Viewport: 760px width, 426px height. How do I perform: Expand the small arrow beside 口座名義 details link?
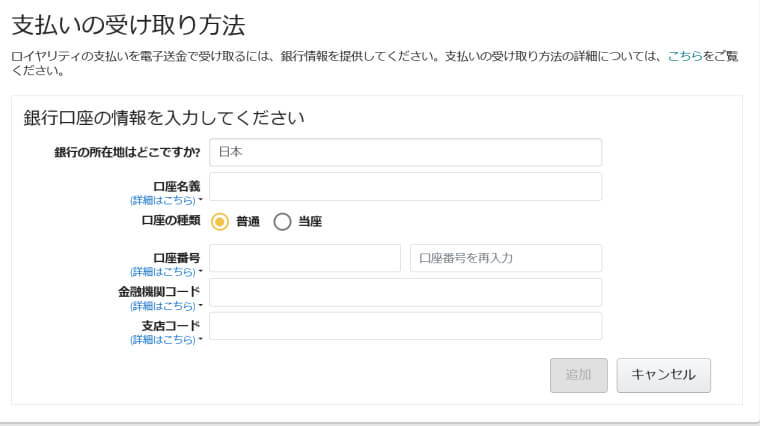(x=201, y=199)
